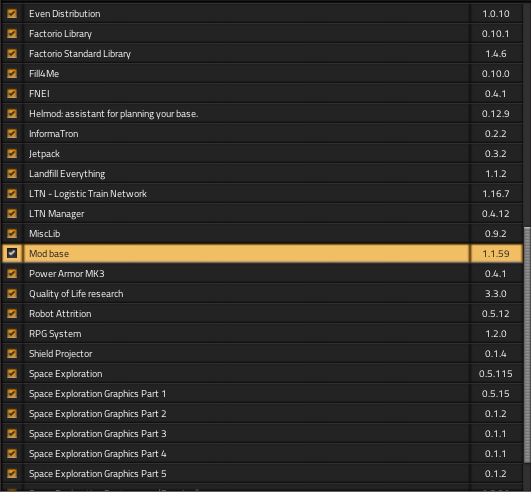Viewport: 531px width, 492px height.
Task: Toggle Space Exploration Graphics Part 2 checkbox
Action: [x=12, y=413]
